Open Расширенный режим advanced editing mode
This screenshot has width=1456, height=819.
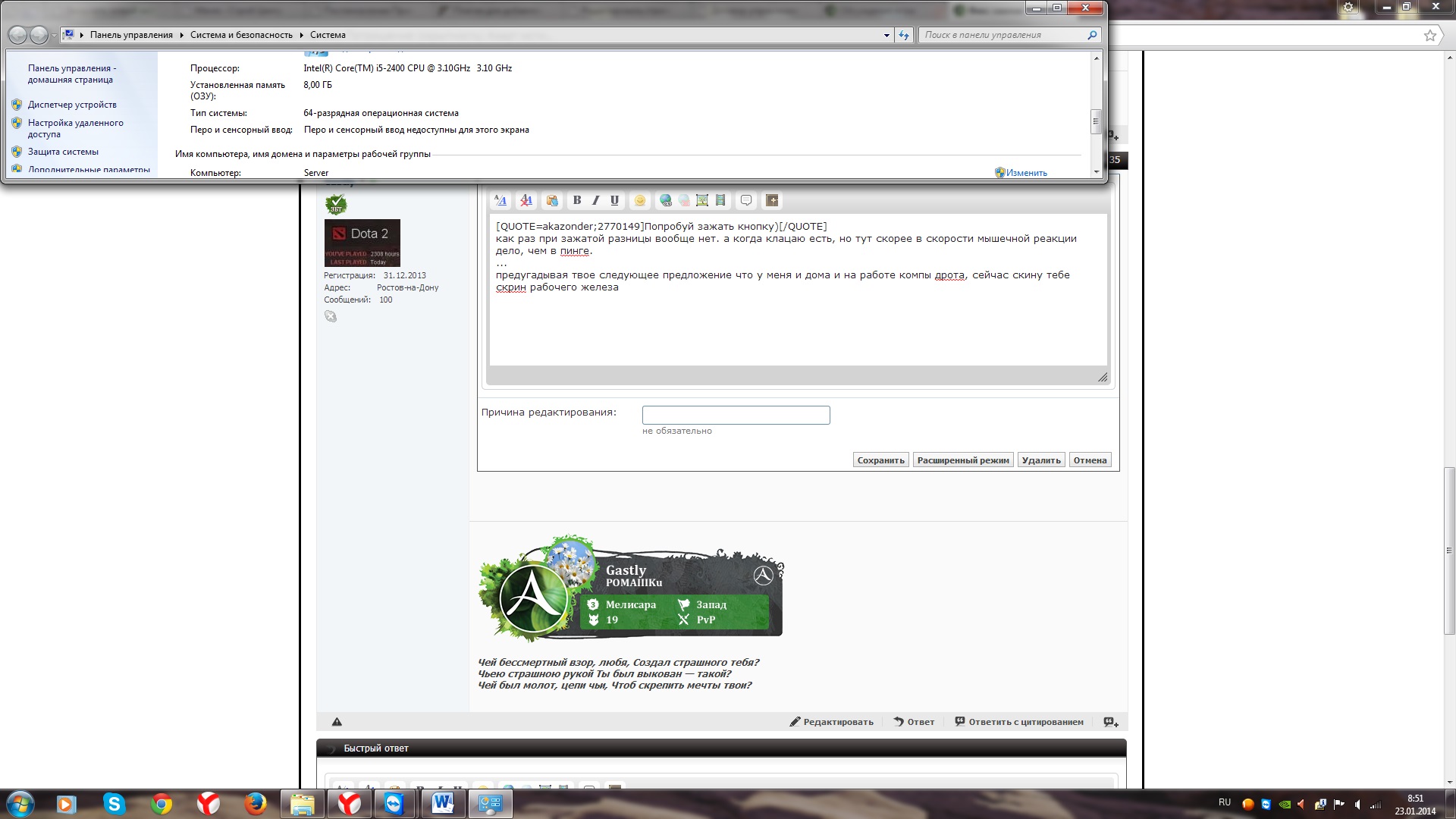(x=963, y=460)
